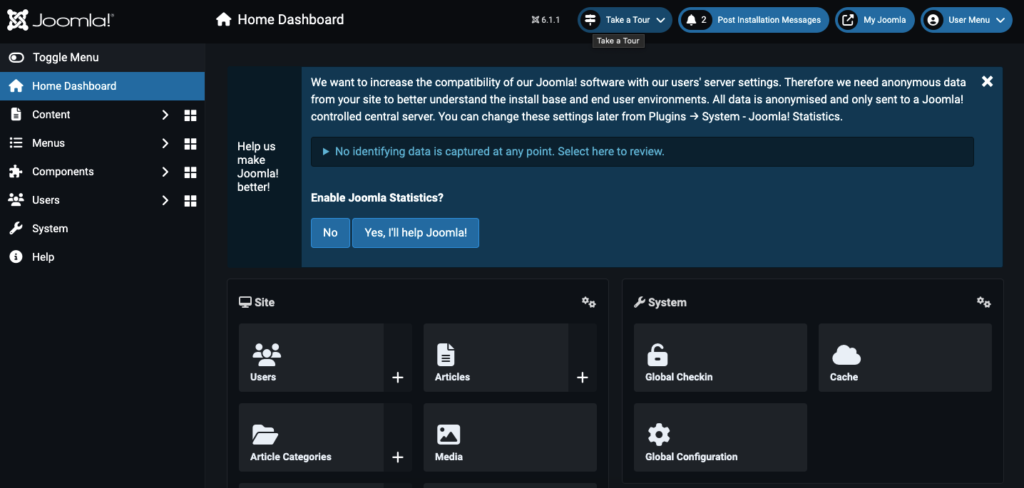Image resolution: width=1024 pixels, height=488 pixels.
Task: Open the Media tile
Action: point(510,438)
